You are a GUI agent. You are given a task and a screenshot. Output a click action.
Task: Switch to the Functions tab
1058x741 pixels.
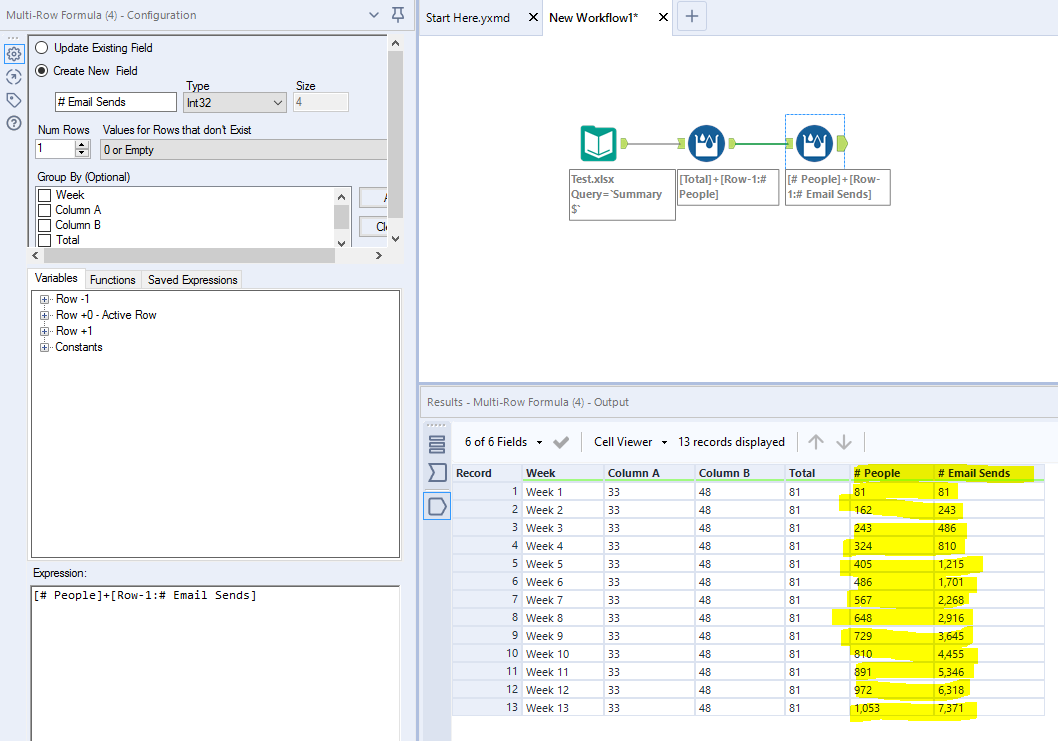coord(112,280)
